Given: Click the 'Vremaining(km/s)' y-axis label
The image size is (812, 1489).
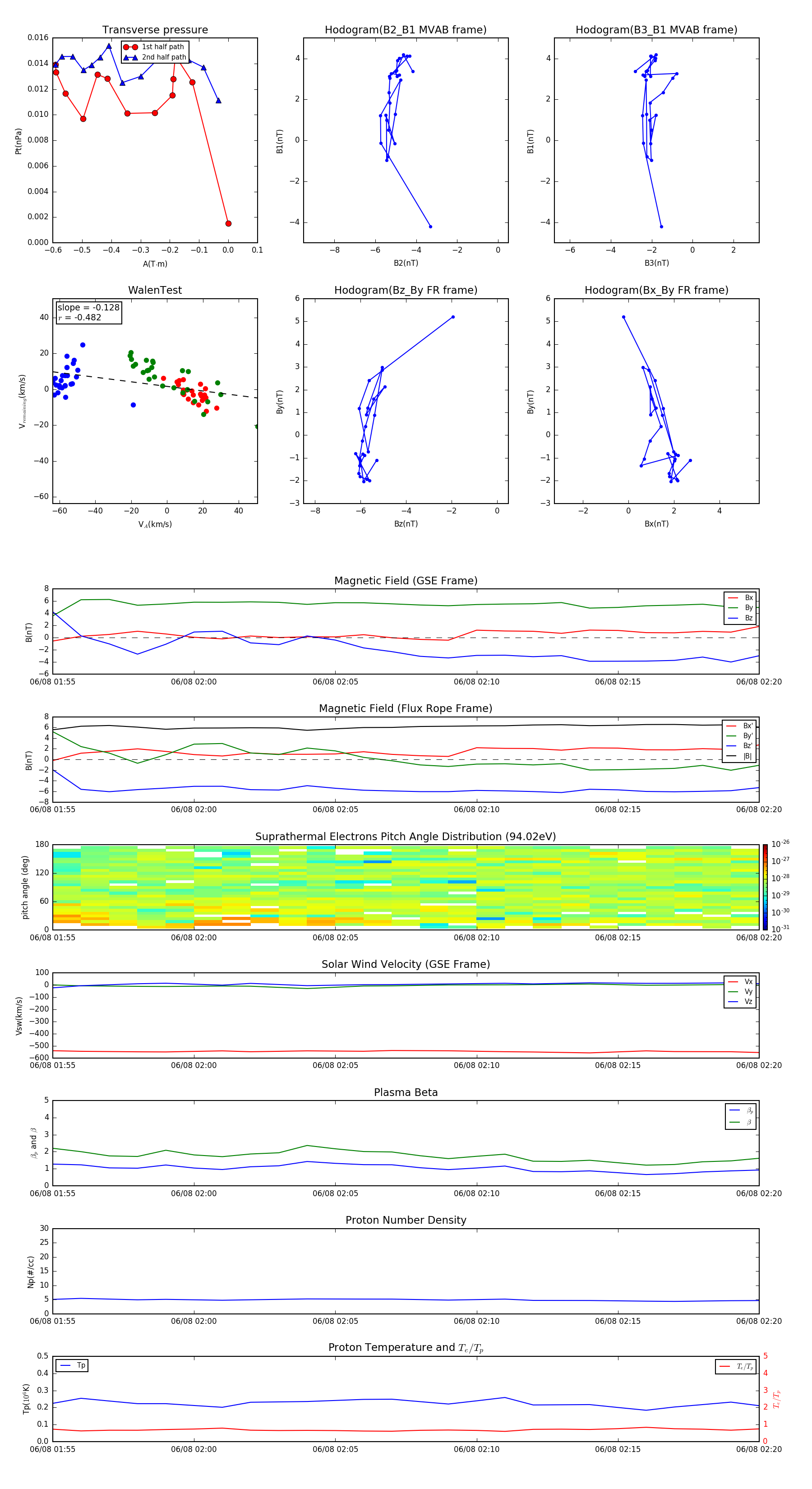Looking at the screenshot, I should 23,401.
